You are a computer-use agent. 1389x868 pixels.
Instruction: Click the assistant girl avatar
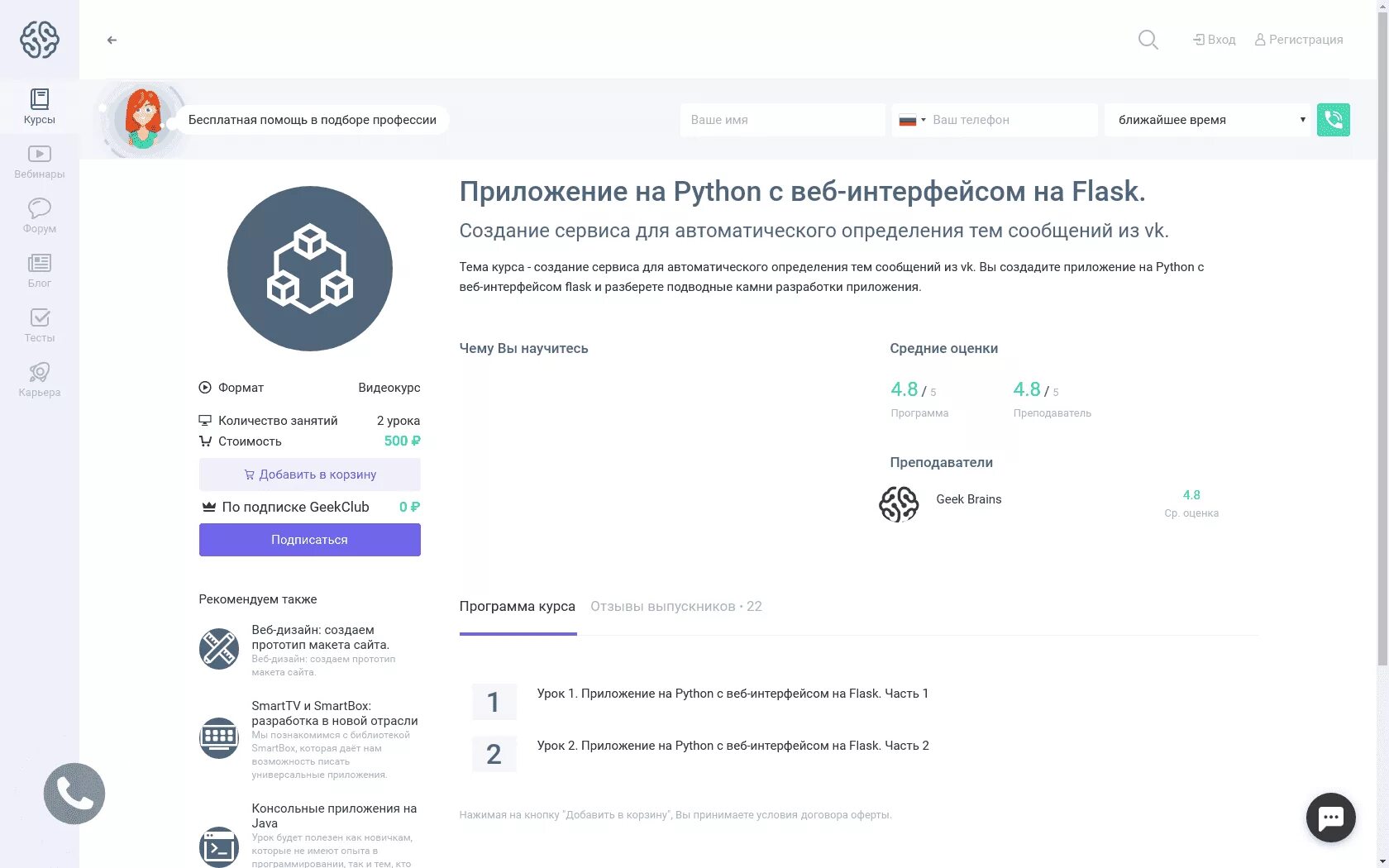click(144, 120)
